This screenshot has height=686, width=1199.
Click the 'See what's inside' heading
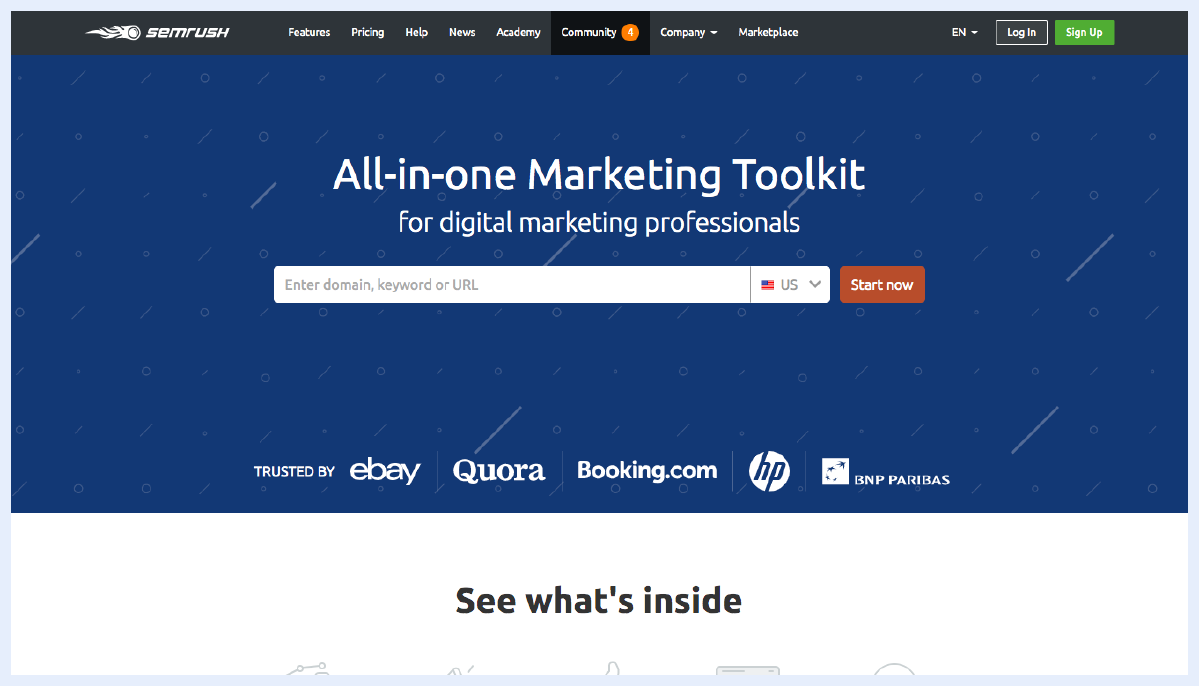[599, 600]
